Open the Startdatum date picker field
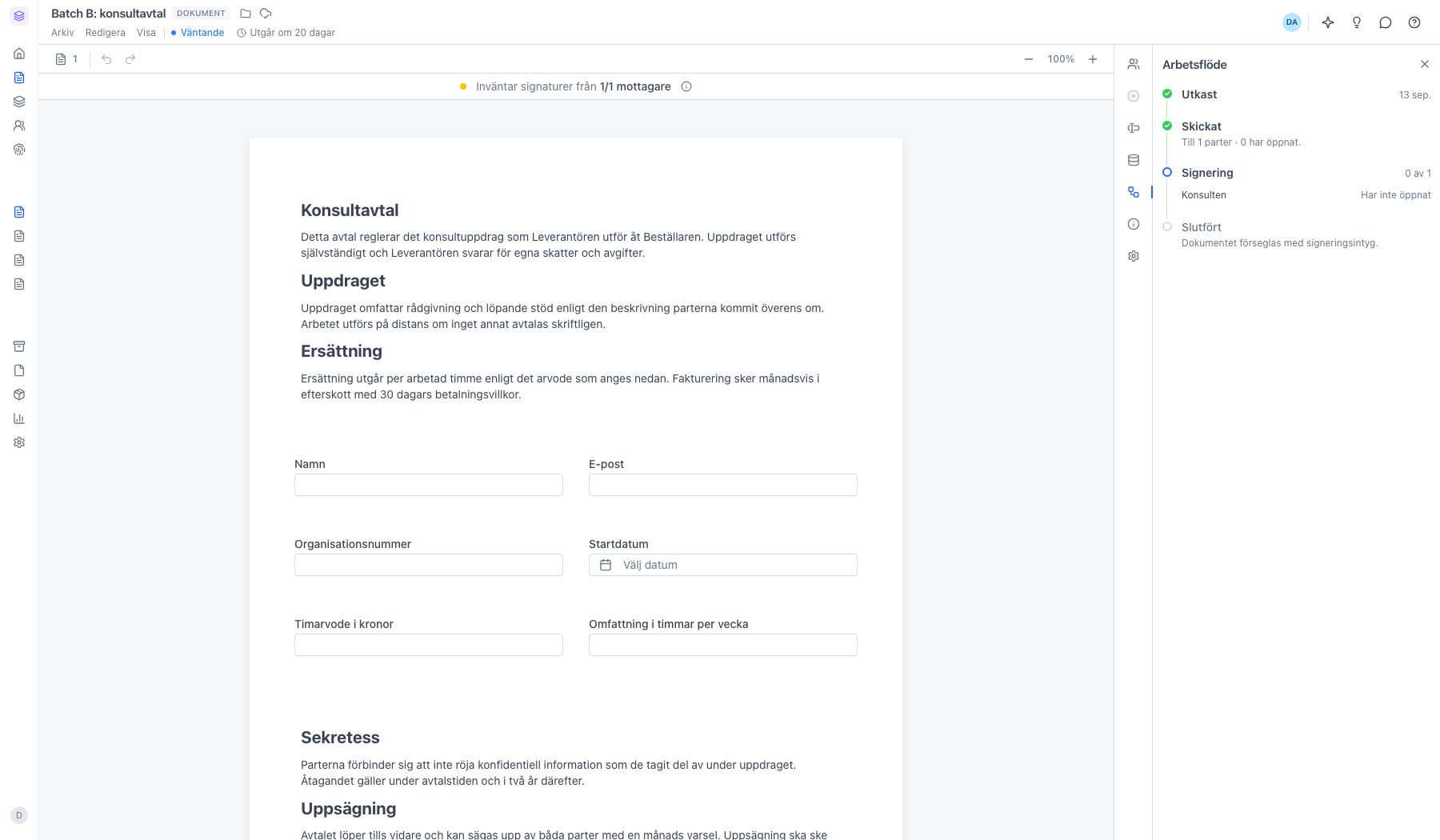 [723, 565]
